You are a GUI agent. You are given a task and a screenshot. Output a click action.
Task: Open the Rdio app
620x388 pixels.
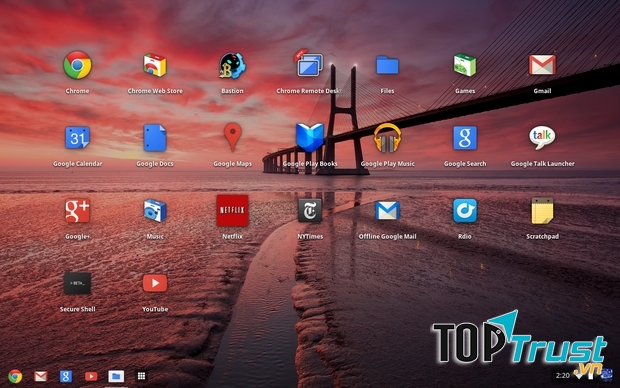(x=465, y=210)
